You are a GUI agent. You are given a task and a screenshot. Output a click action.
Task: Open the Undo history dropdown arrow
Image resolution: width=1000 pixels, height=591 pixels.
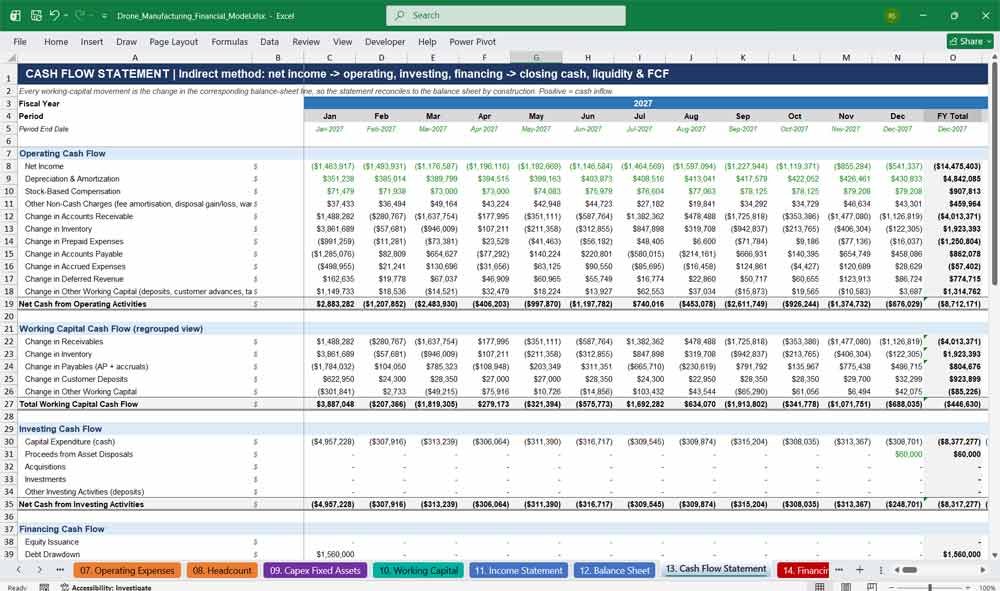(66, 15)
